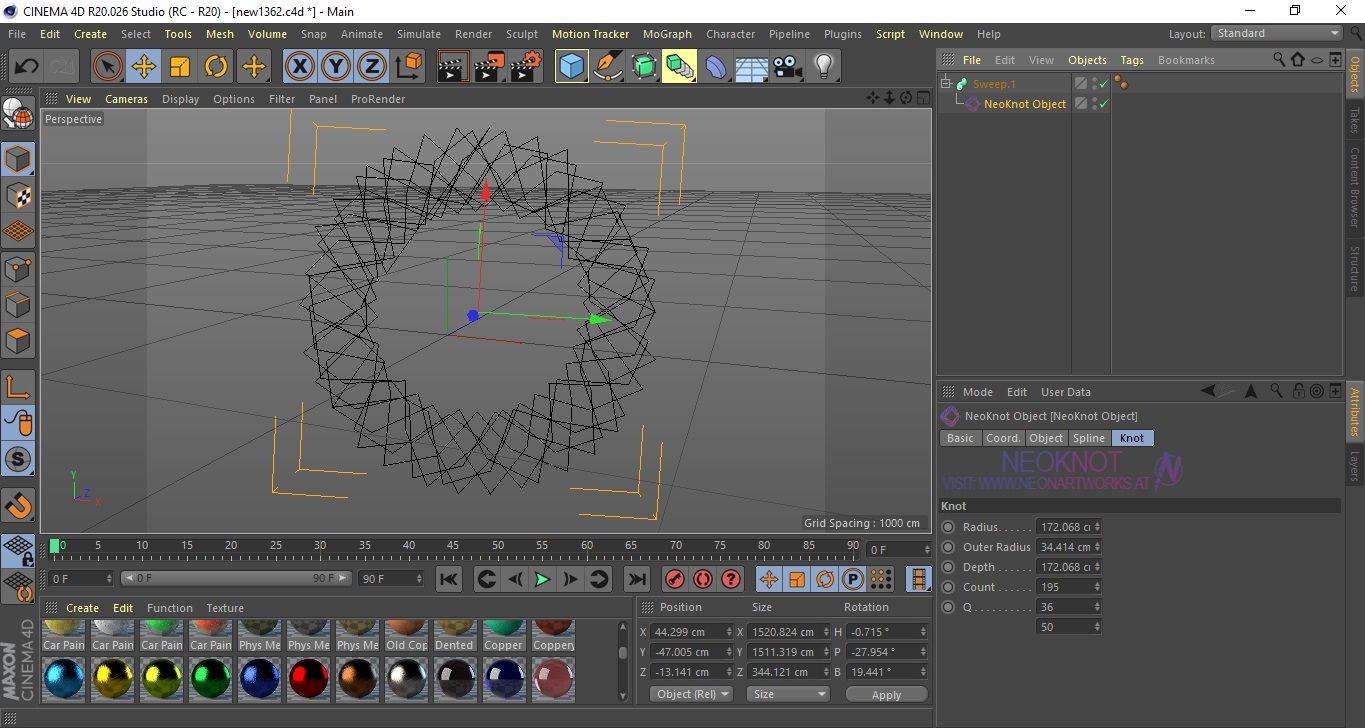Add a Cube primitive object
Viewport: 1365px width, 728px height.
[x=571, y=67]
